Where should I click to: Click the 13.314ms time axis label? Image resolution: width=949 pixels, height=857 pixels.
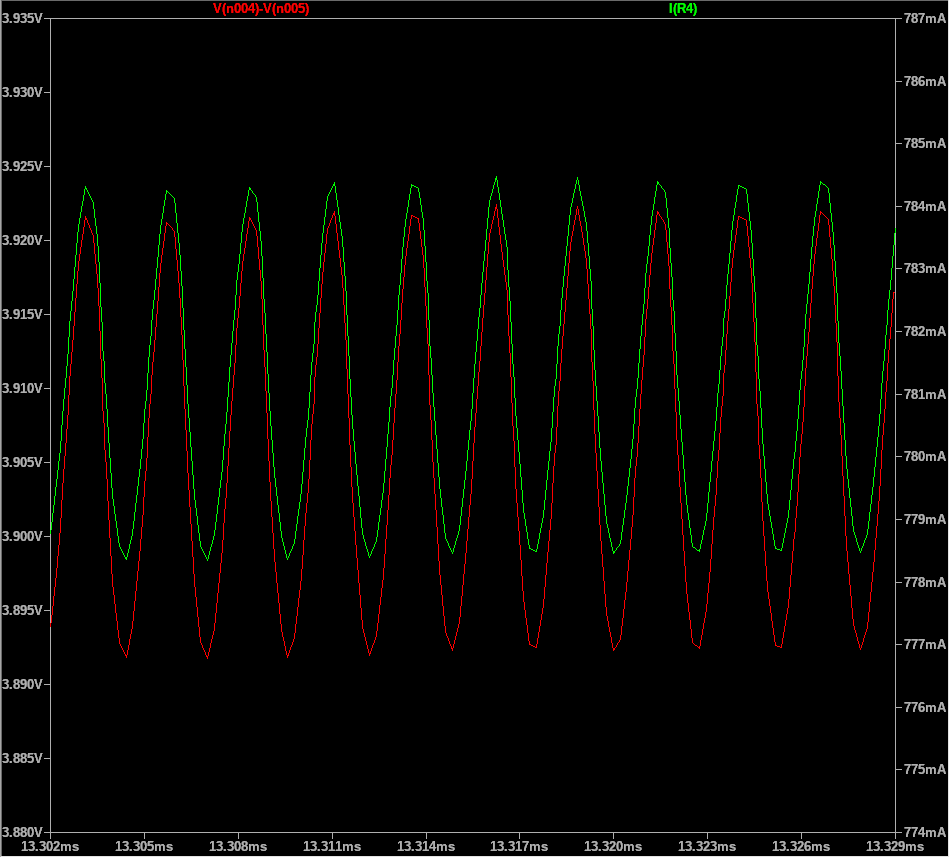[x=425, y=846]
